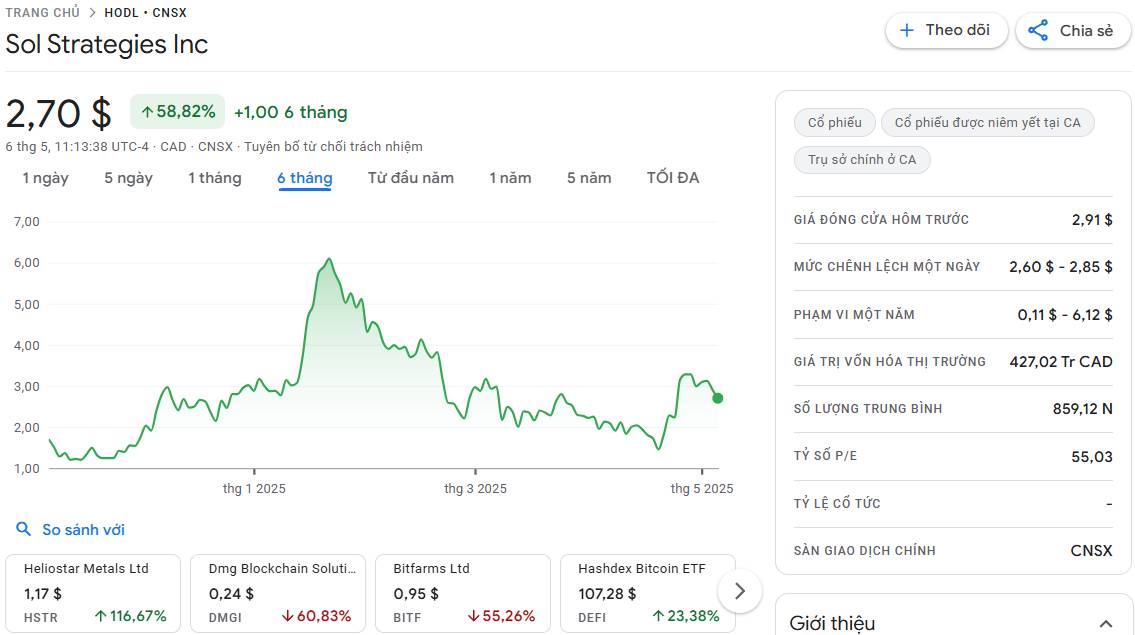Open the Bitfarms Ltd comparison card
The image size is (1135, 635).
pyautogui.click(x=463, y=594)
